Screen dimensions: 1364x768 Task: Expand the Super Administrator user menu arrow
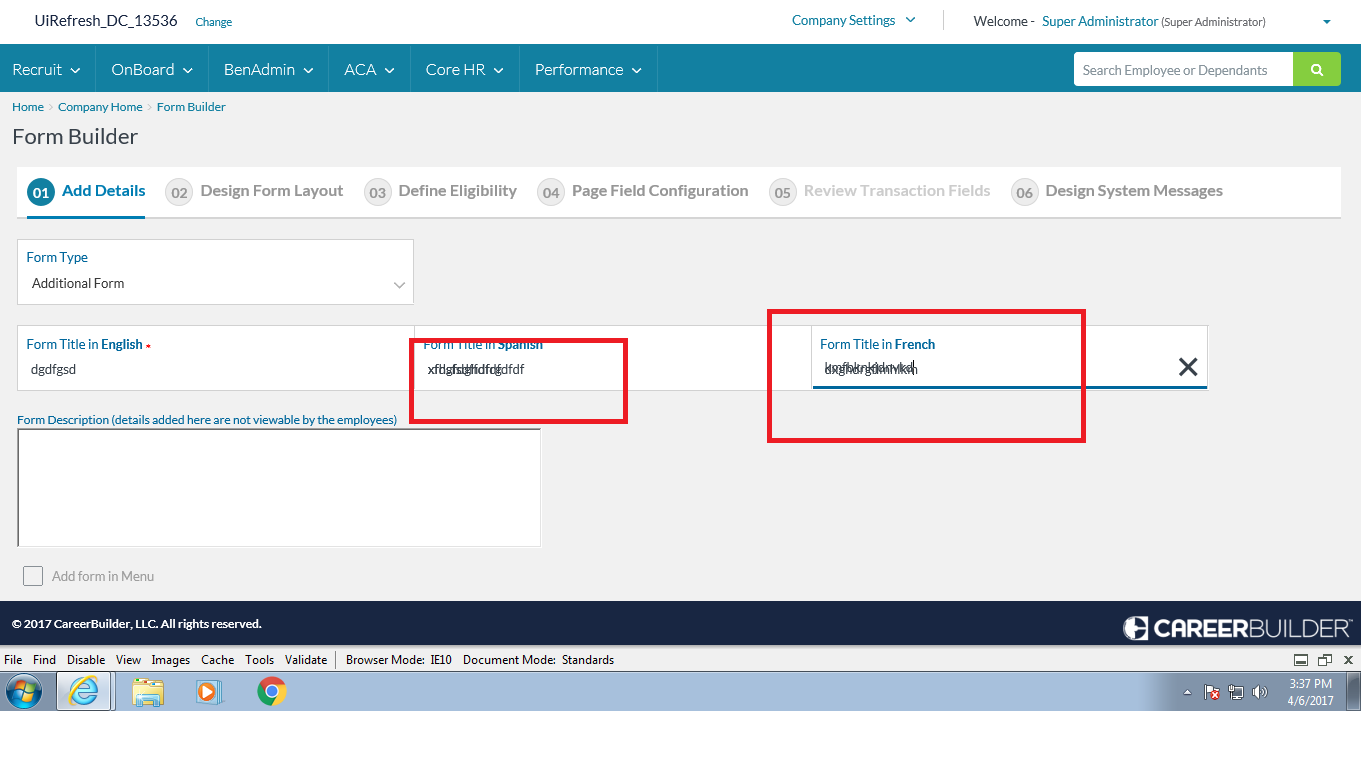(x=1326, y=22)
